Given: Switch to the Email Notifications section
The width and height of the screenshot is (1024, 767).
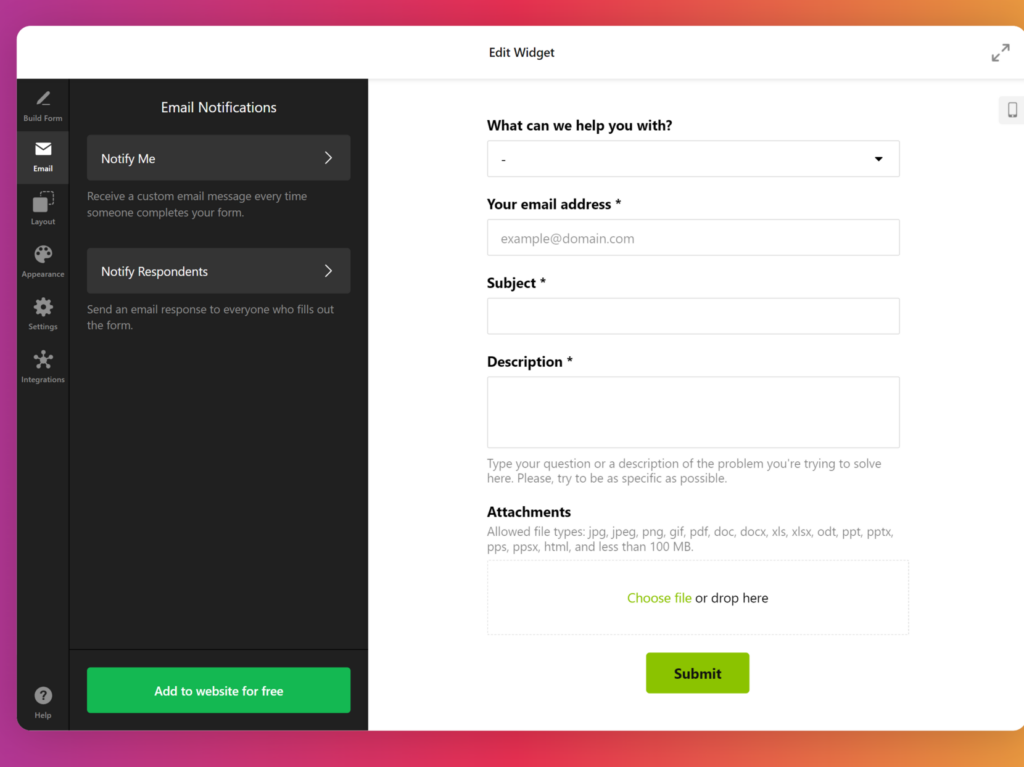Looking at the screenshot, I should pyautogui.click(x=218, y=107).
